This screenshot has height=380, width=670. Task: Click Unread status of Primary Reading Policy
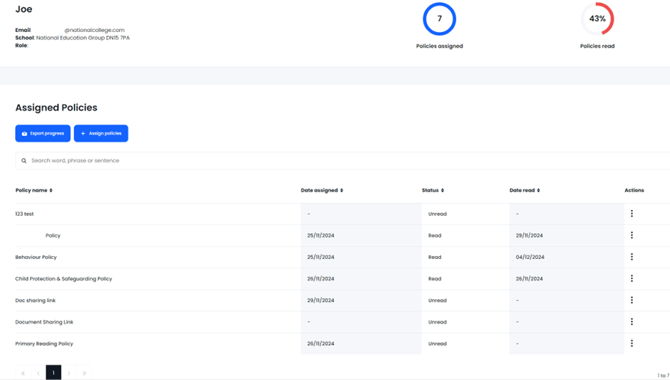(x=437, y=344)
